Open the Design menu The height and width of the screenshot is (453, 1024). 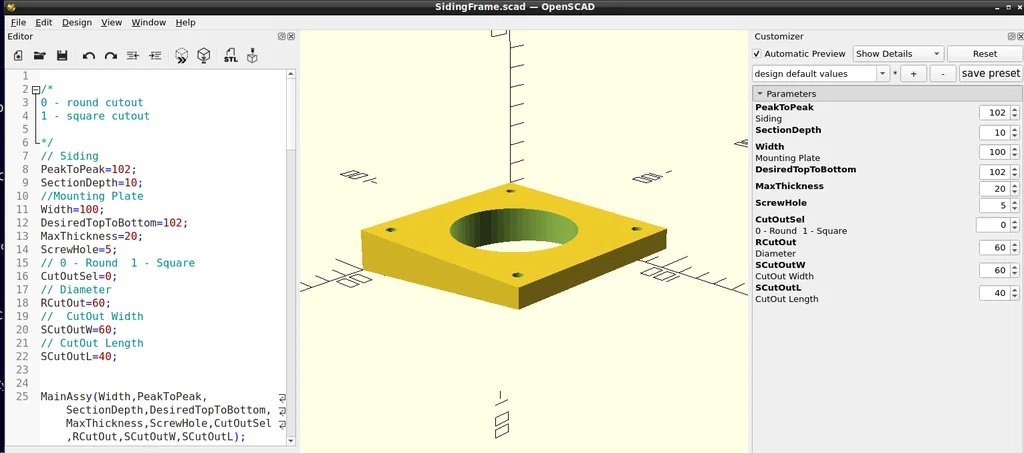click(x=77, y=22)
